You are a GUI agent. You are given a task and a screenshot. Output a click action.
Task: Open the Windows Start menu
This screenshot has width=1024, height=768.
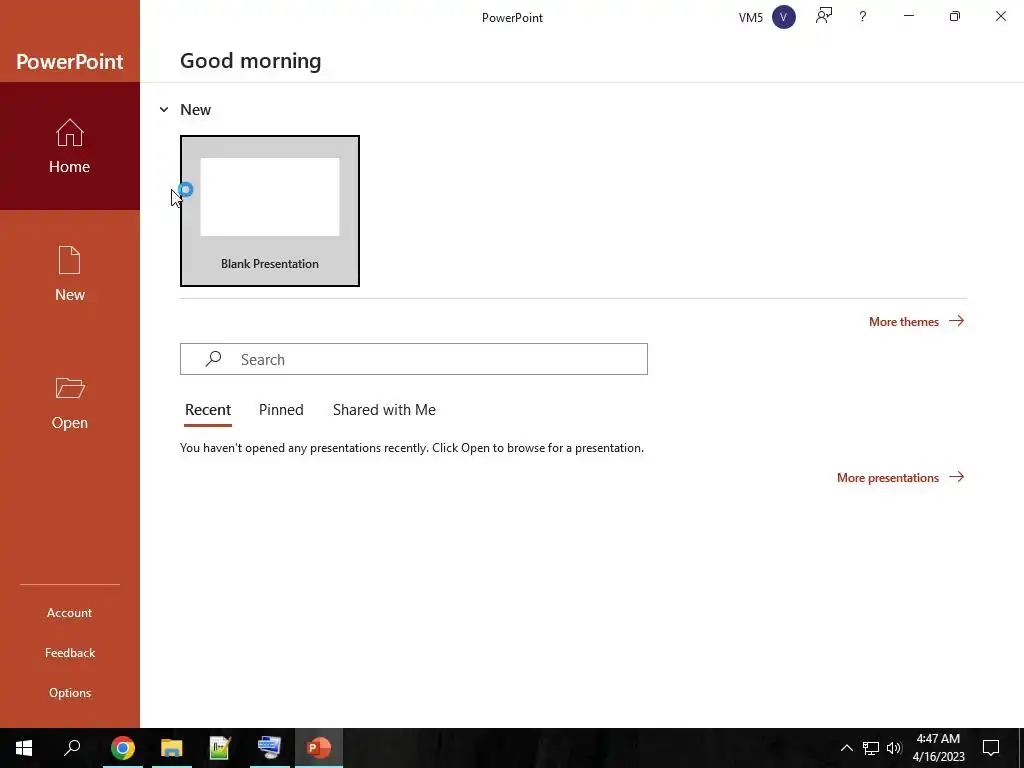pos(24,748)
